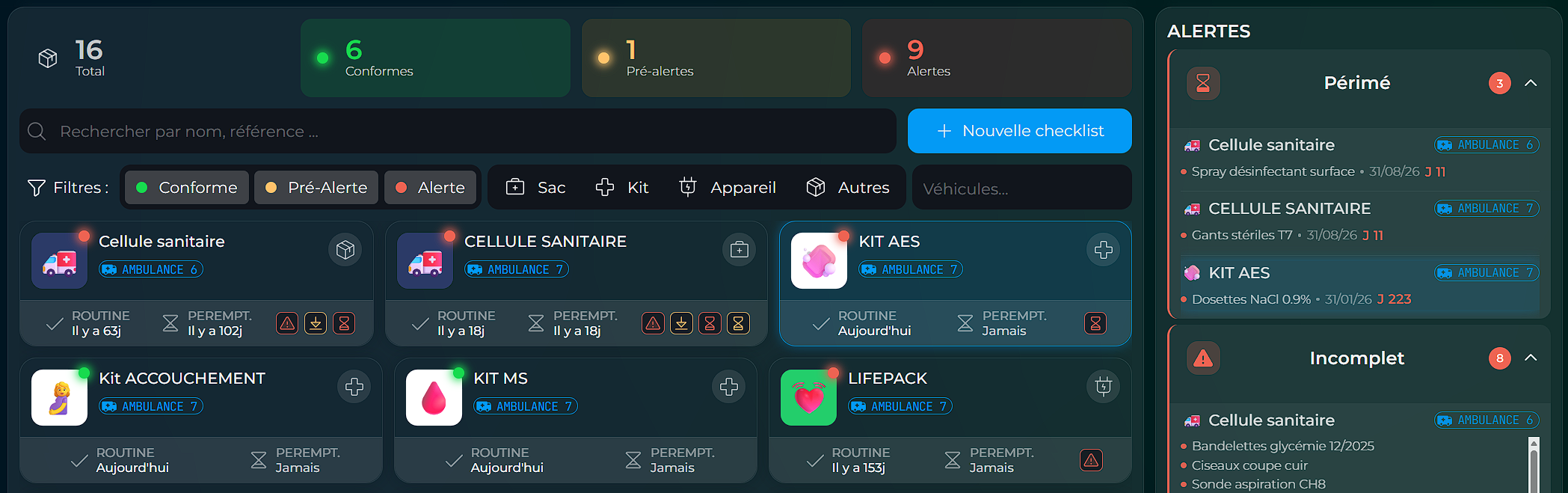
Task: Select the 9 Alertes summary card
Action: 997,58
